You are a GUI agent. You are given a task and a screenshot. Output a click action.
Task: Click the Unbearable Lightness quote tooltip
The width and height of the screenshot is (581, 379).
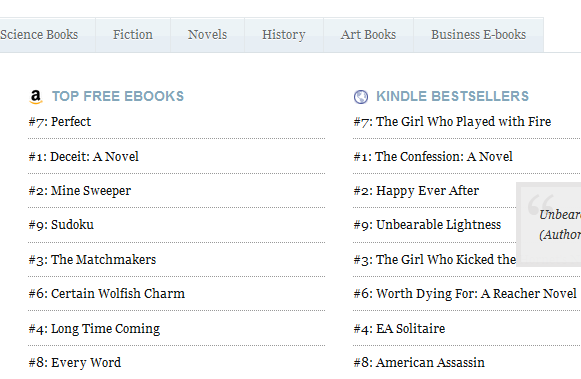coord(549,224)
